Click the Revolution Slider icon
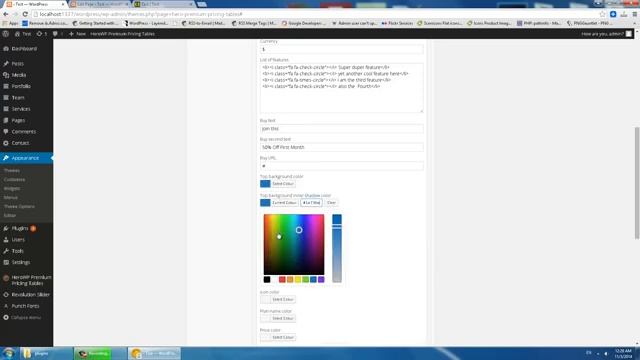The image size is (640, 360). pos(6,295)
